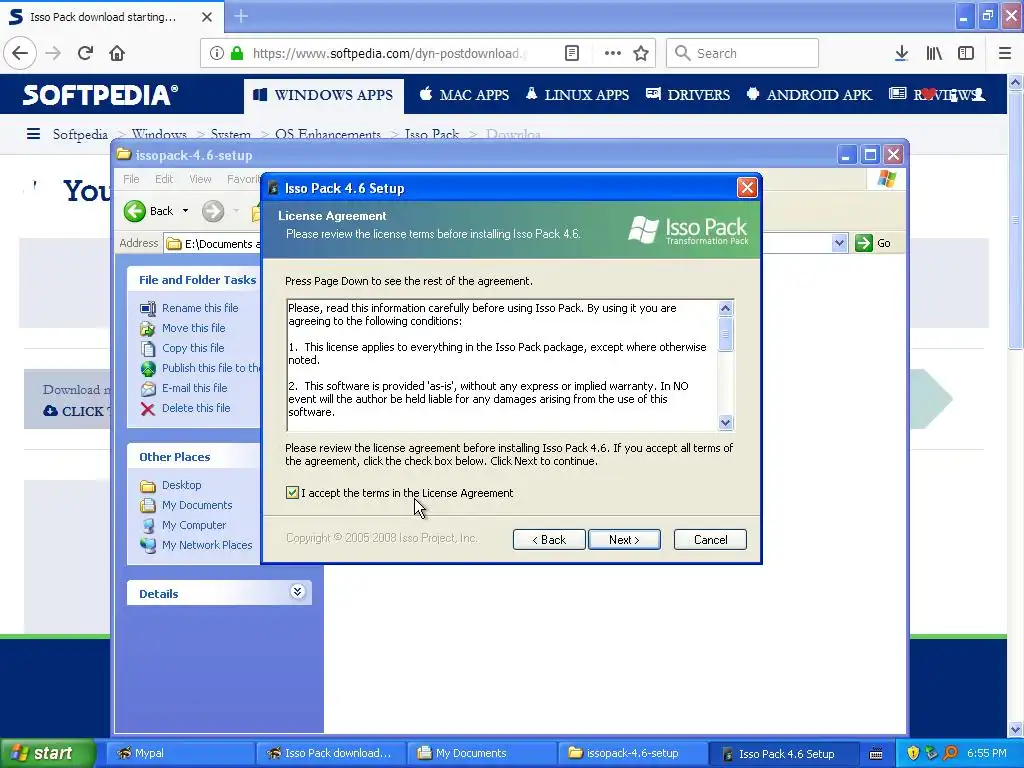Go back in browser history
The image size is (1024, 768).
tap(20, 53)
